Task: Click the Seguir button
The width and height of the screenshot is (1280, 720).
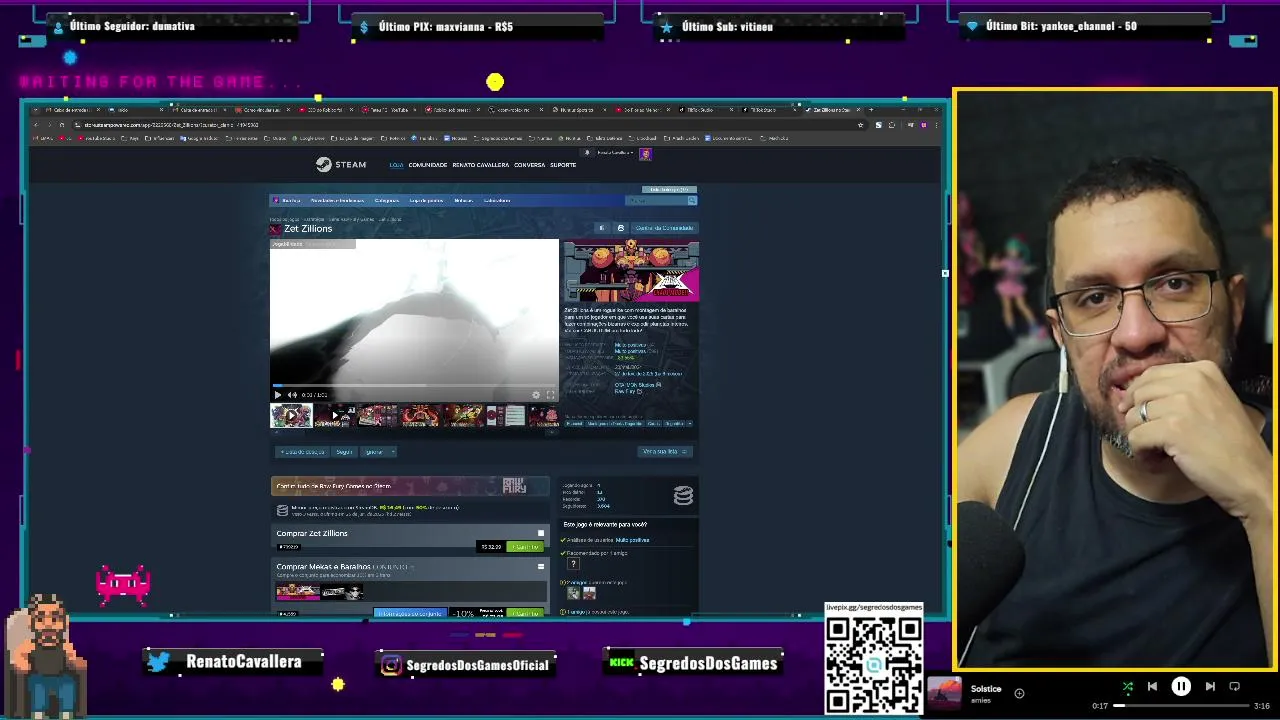Action: (344, 452)
